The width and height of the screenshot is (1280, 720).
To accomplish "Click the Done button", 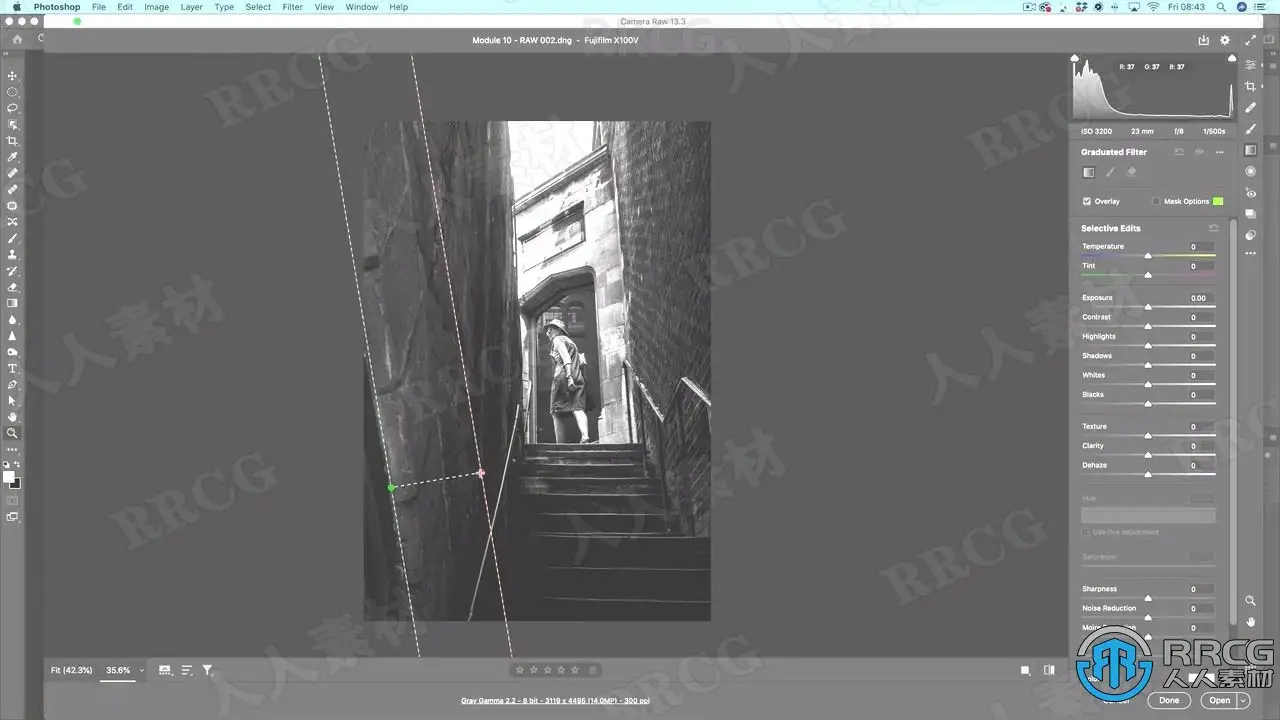I will [x=1169, y=700].
